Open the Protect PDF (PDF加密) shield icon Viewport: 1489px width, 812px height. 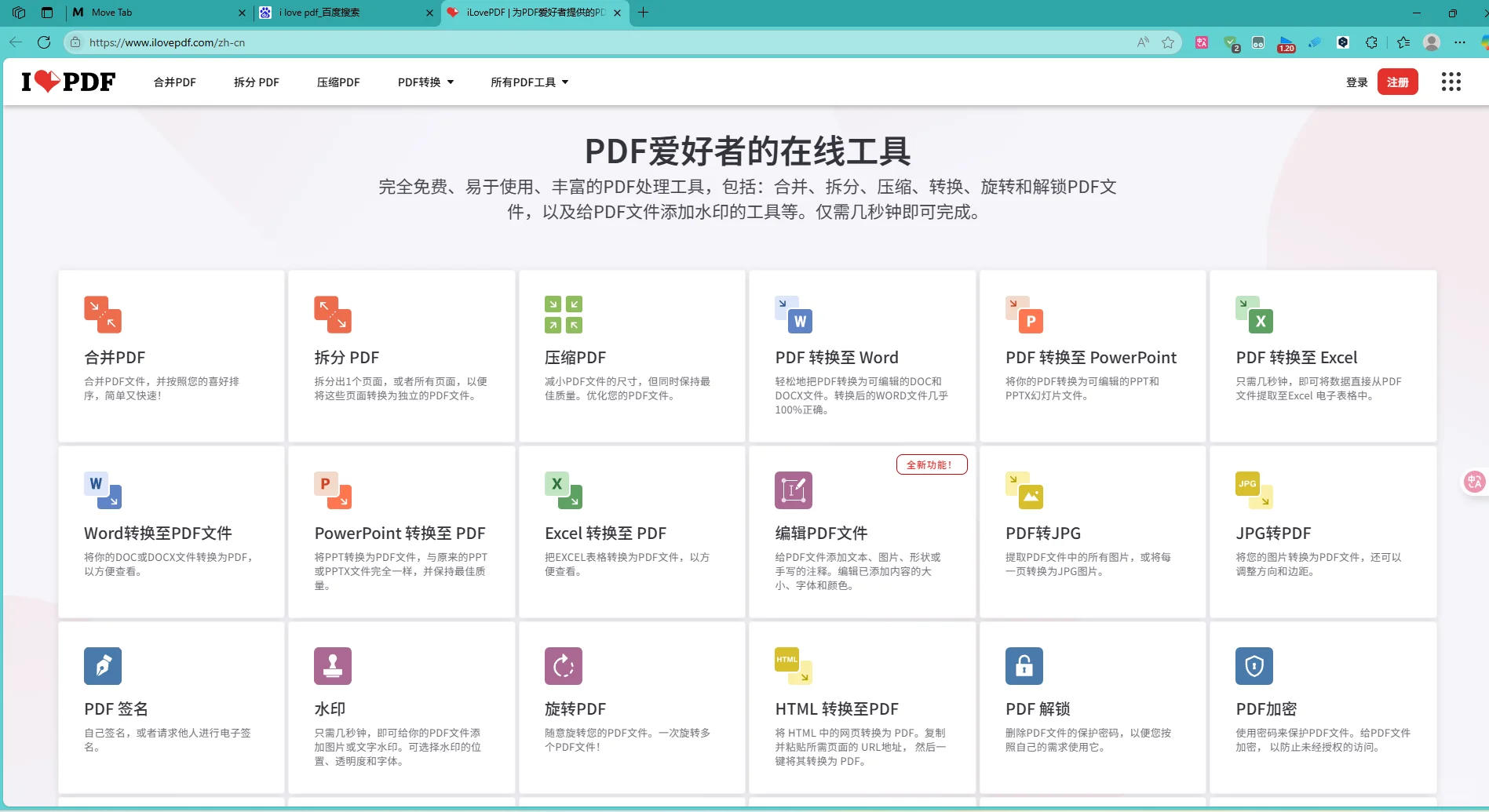point(1254,666)
